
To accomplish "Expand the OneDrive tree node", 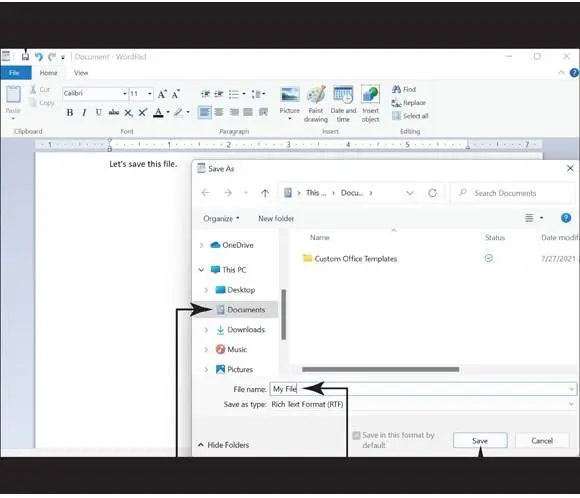I will (x=202, y=245).
